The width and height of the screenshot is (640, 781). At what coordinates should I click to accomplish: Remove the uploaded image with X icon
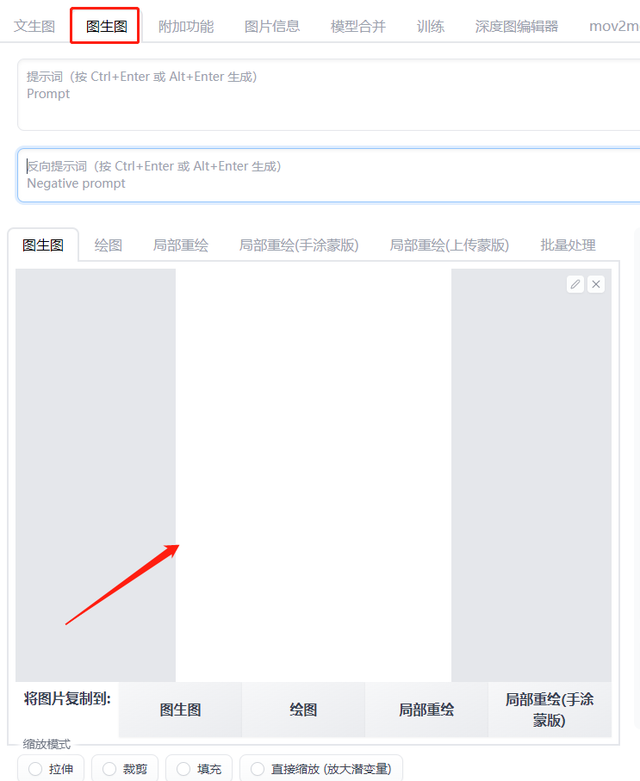[596, 284]
